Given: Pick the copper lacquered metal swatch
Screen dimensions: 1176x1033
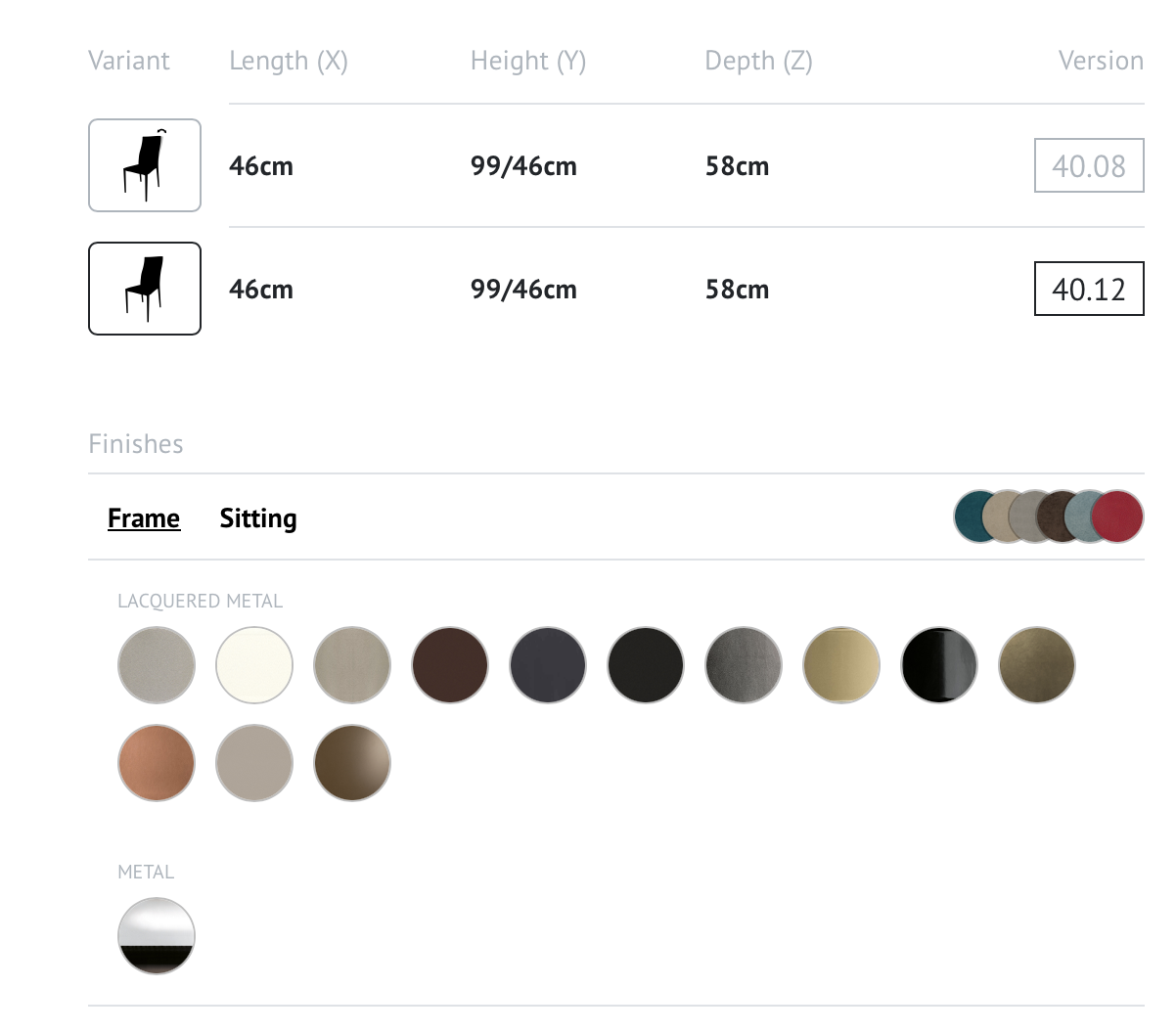Looking at the screenshot, I should 157,763.
